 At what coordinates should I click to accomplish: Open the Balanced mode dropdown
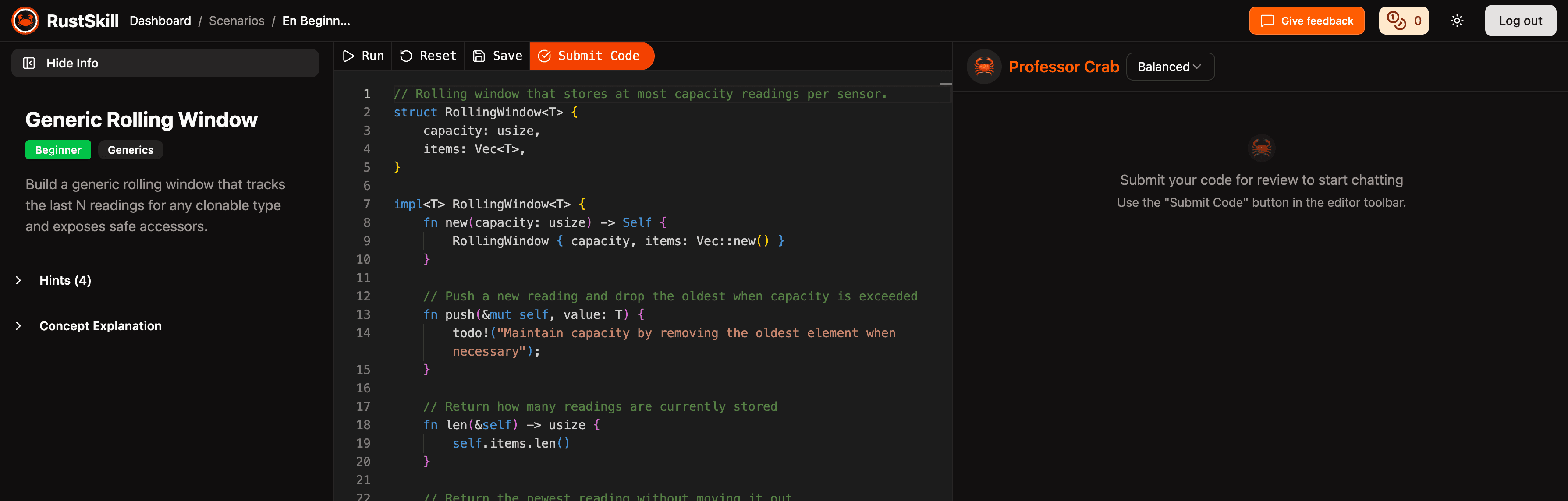[x=1169, y=67]
